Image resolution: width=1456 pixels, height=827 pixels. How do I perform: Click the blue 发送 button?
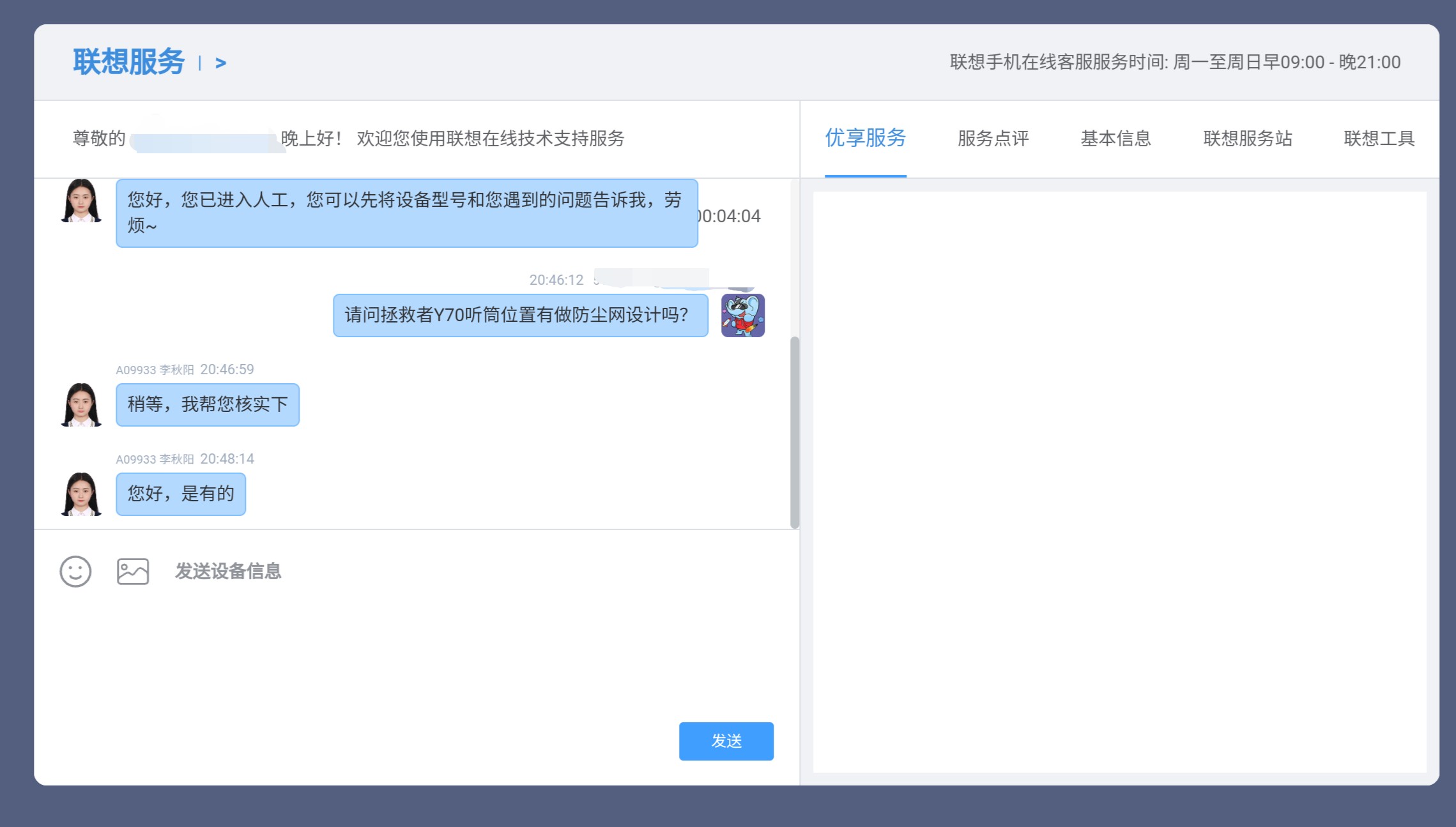click(726, 741)
